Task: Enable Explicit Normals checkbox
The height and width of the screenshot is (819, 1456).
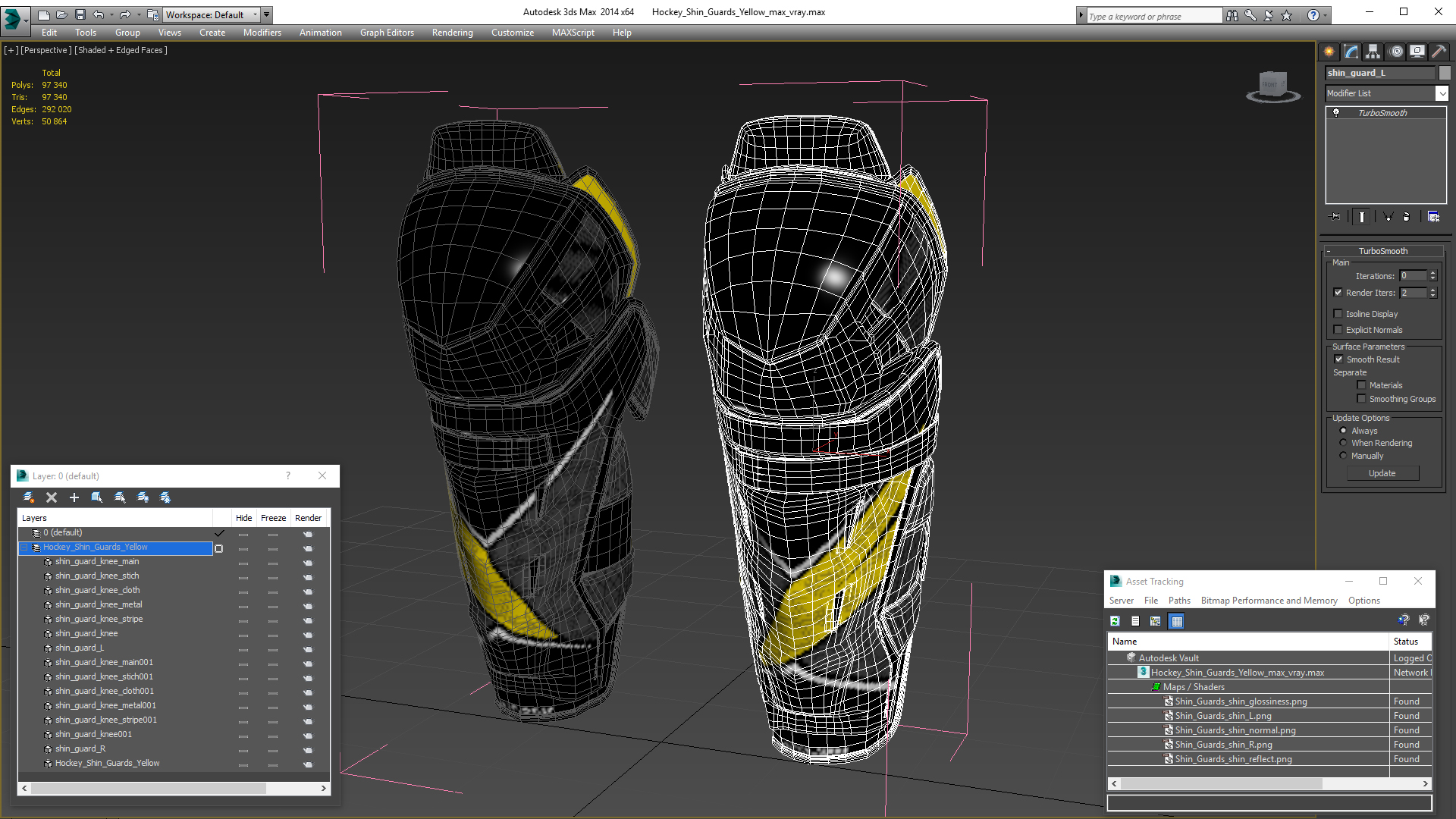Action: coord(1338,330)
